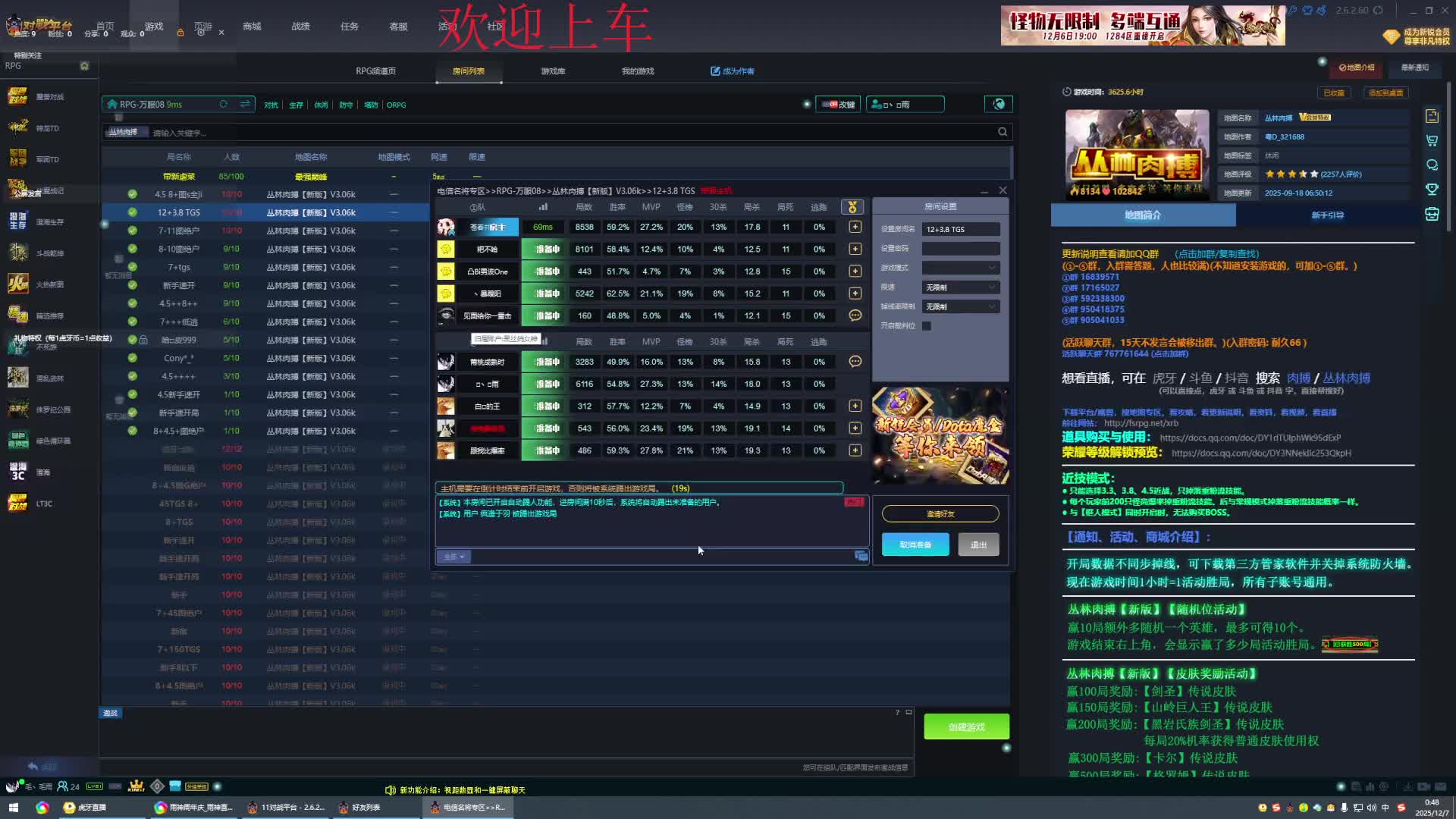
Task: Click the globe icon near room filter
Action: [999, 105]
